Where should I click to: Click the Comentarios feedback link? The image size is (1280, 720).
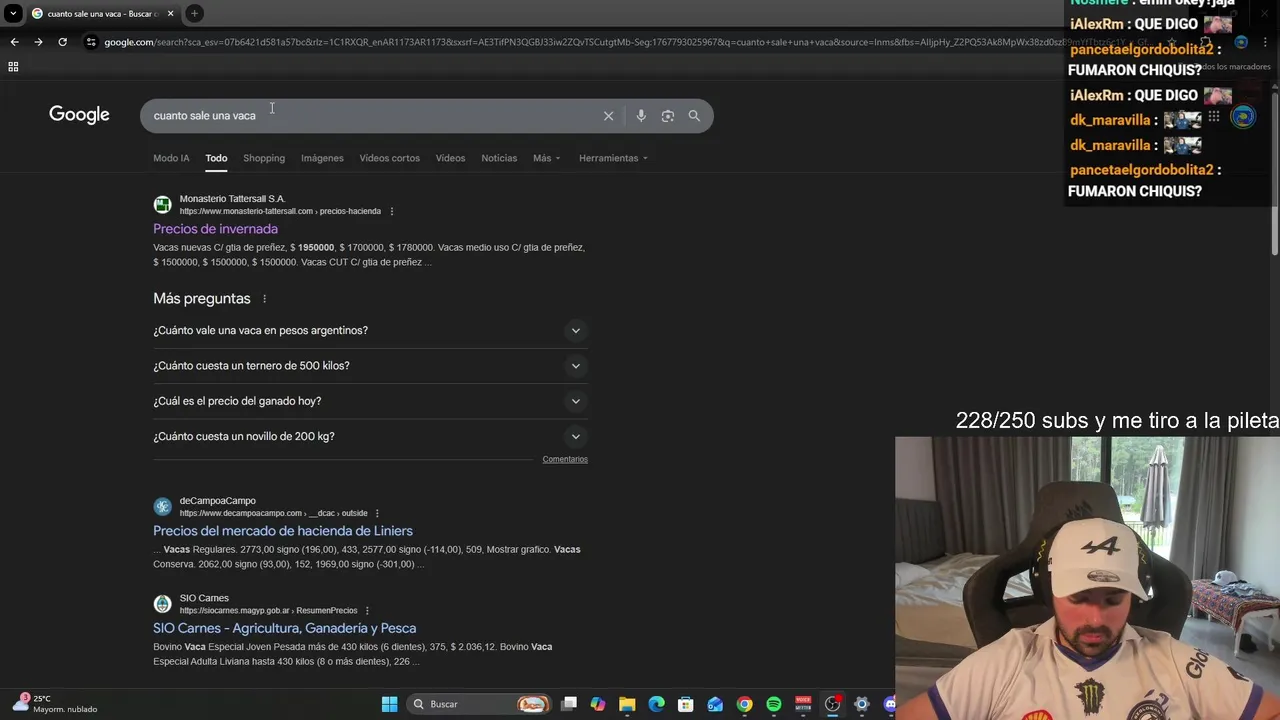pyautogui.click(x=565, y=459)
